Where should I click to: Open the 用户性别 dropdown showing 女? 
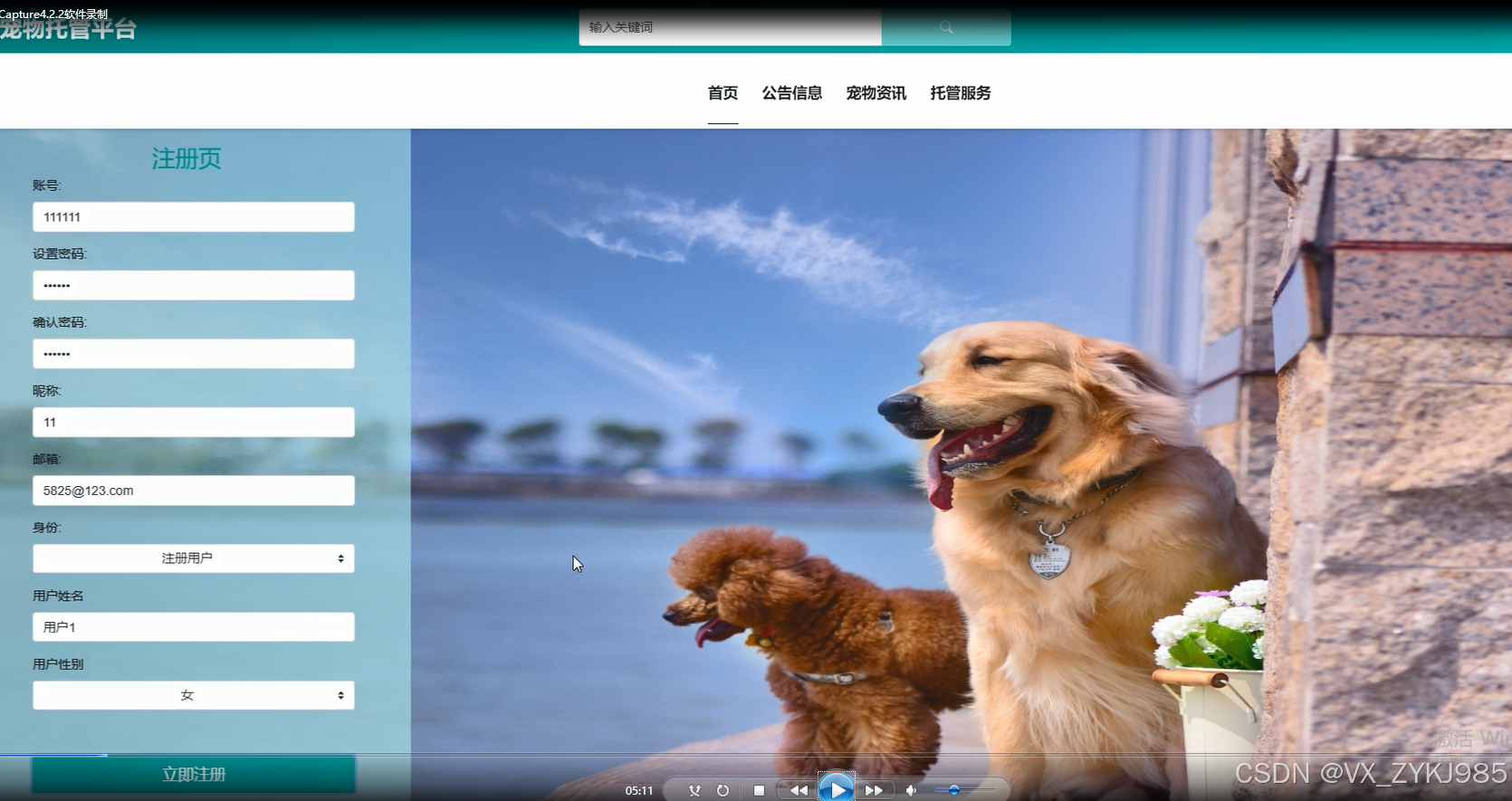(x=194, y=695)
